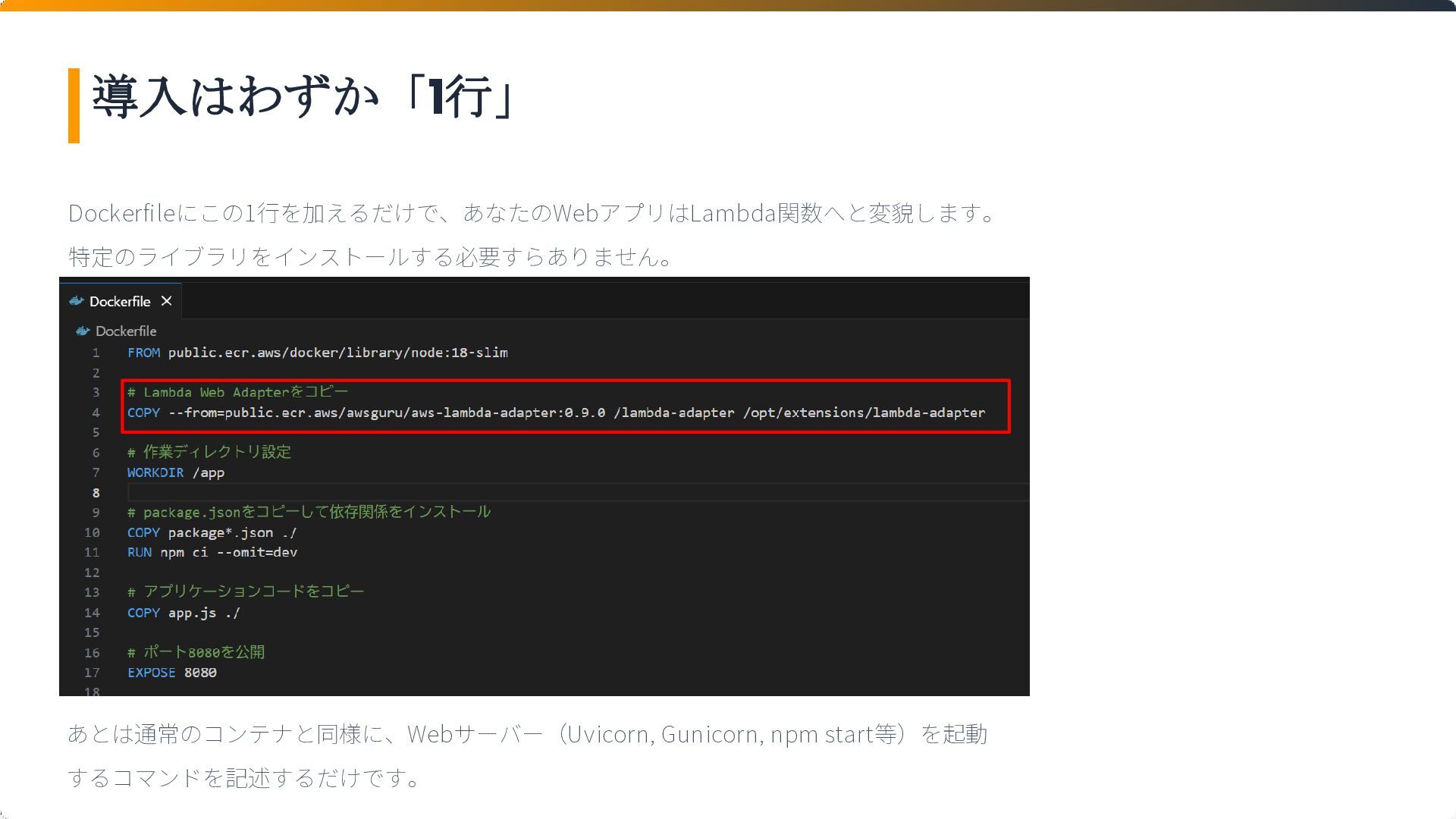Click the Docker whale icon in the breadcrumb
This screenshot has width=1456, height=819.
(83, 331)
